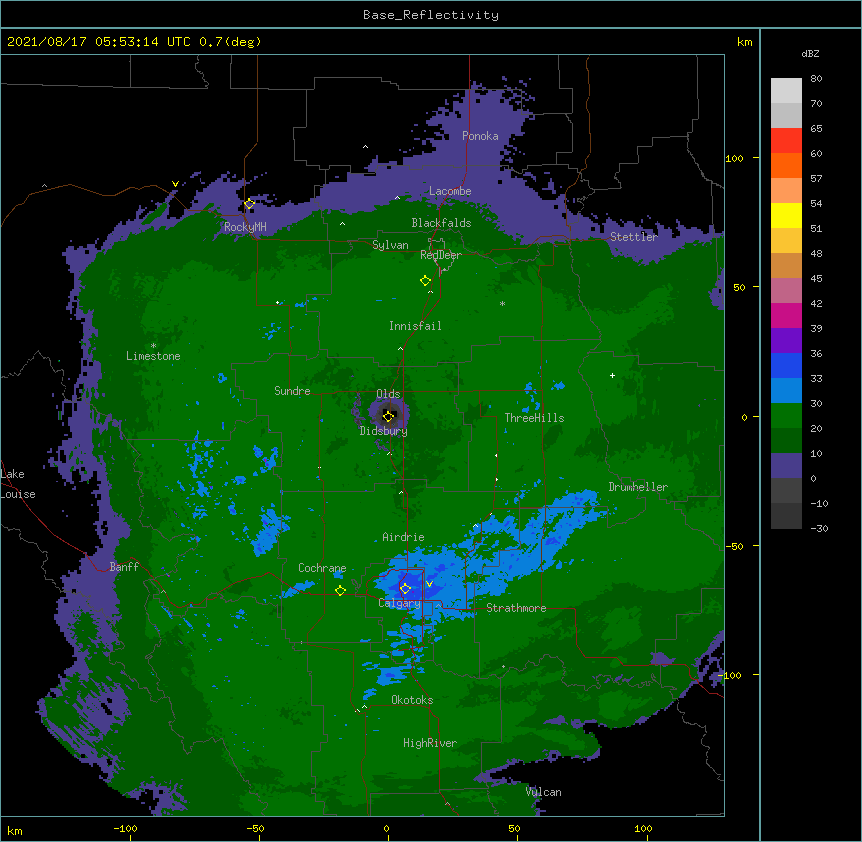Screen dimensions: 862x842
Task: Click the yellow diamond marker beside RockyMH
Action: pyautogui.click(x=249, y=204)
